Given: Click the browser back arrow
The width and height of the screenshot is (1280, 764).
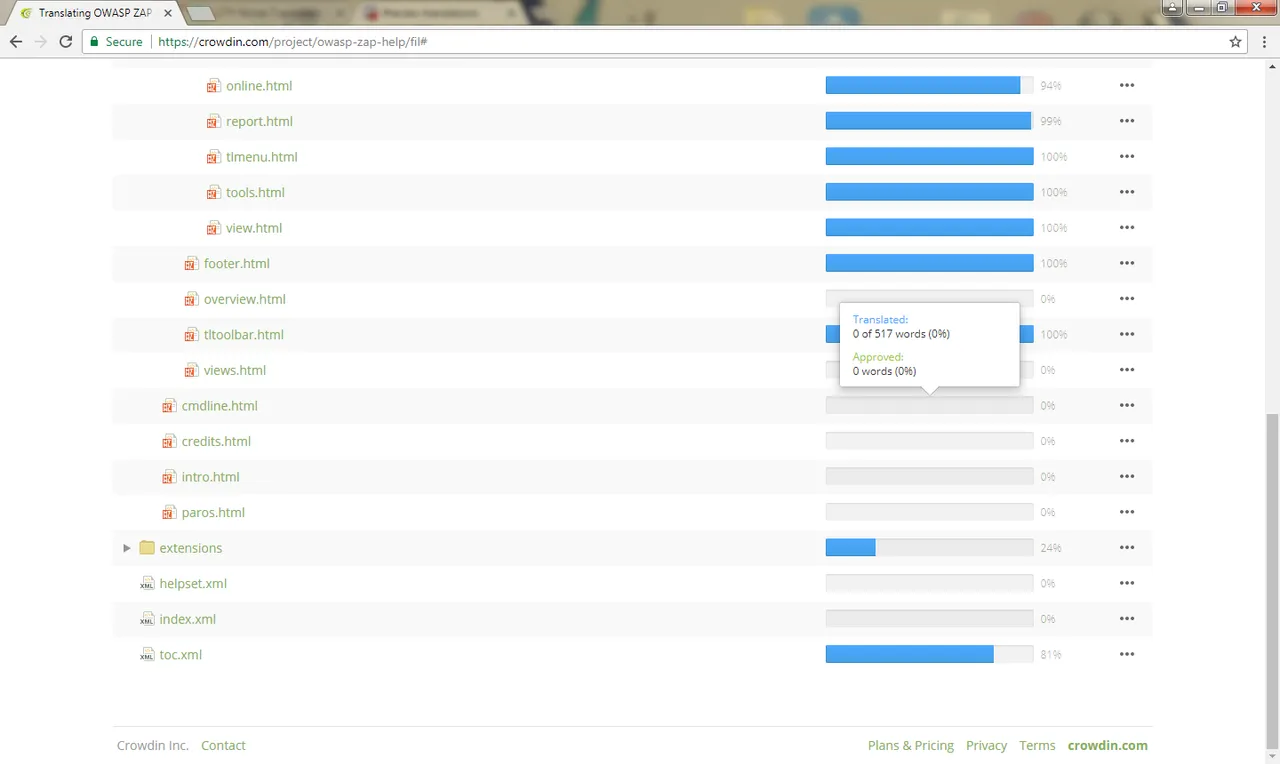Looking at the screenshot, I should pos(16,42).
